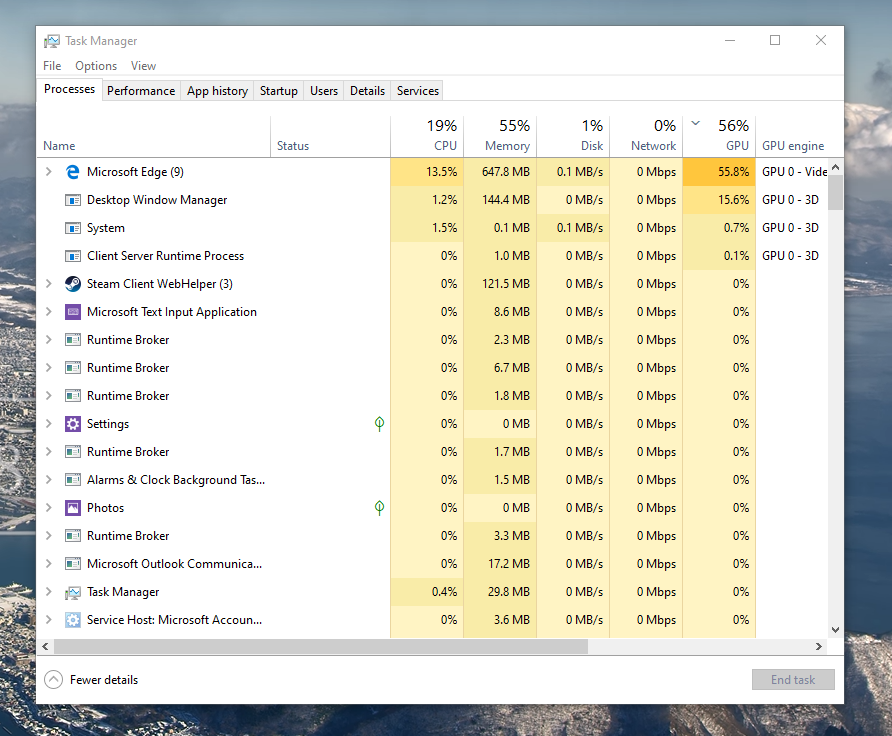
Task: Select the 647.8 MB memory cell
Action: pyautogui.click(x=500, y=172)
